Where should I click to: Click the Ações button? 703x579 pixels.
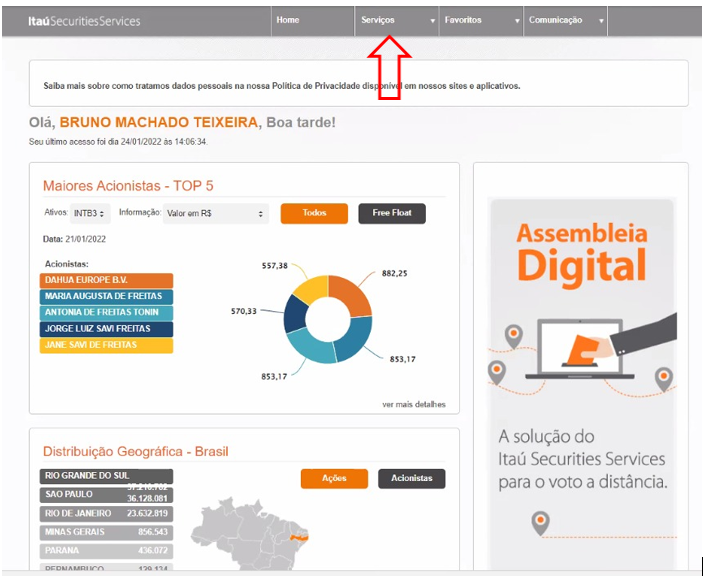334,478
